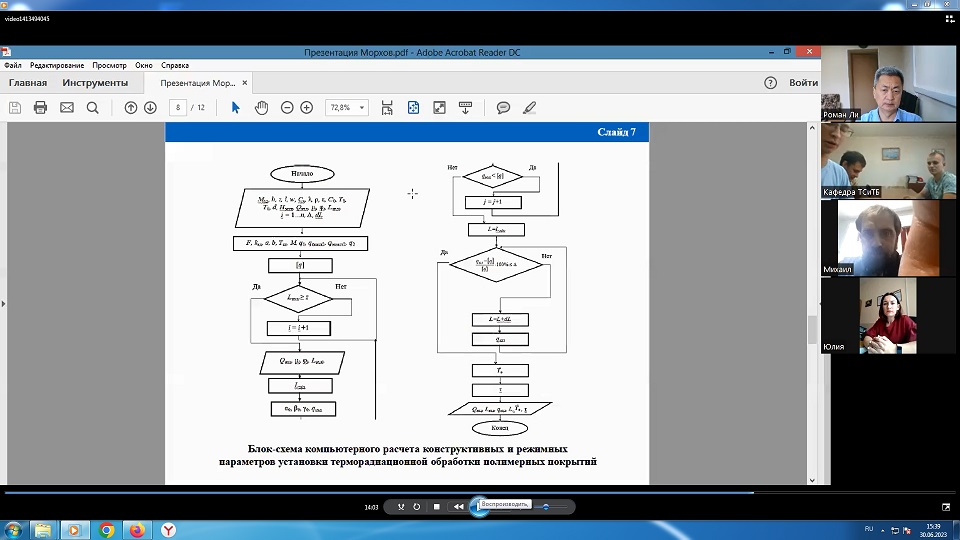The height and width of the screenshot is (540, 960).
Task: Zoom in with the plus icon
Action: tap(307, 108)
